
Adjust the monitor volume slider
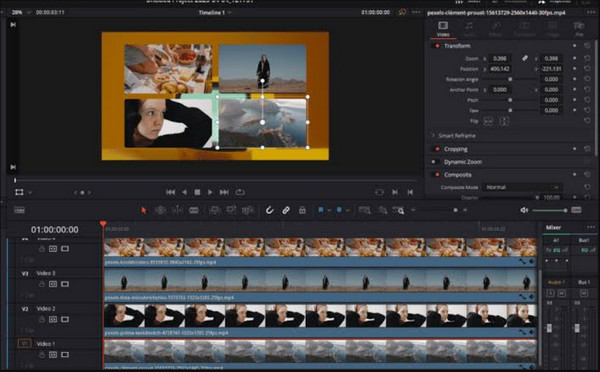[x=549, y=210]
